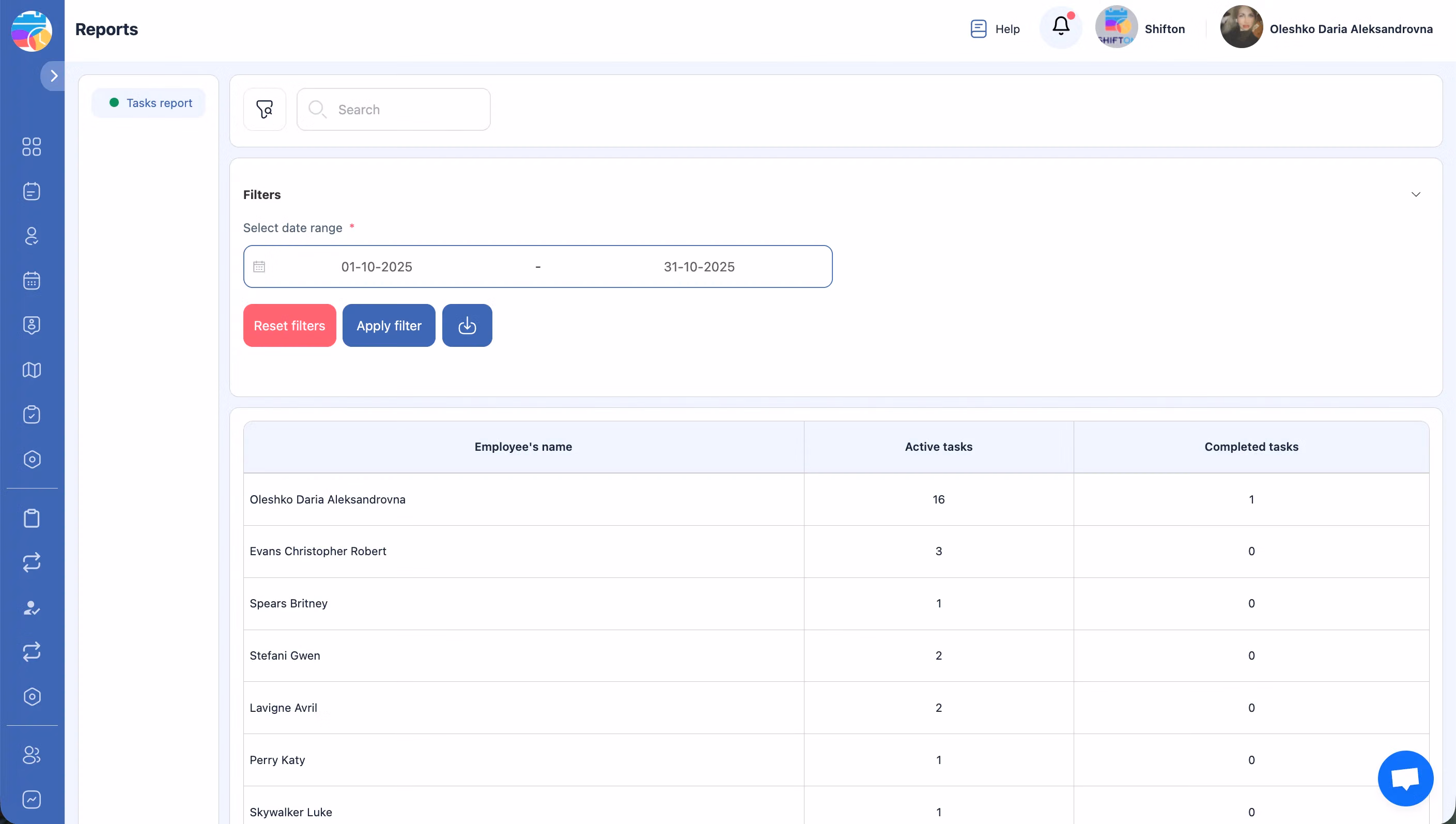
Task: Open the date range calendar picker
Action: [x=260, y=266]
